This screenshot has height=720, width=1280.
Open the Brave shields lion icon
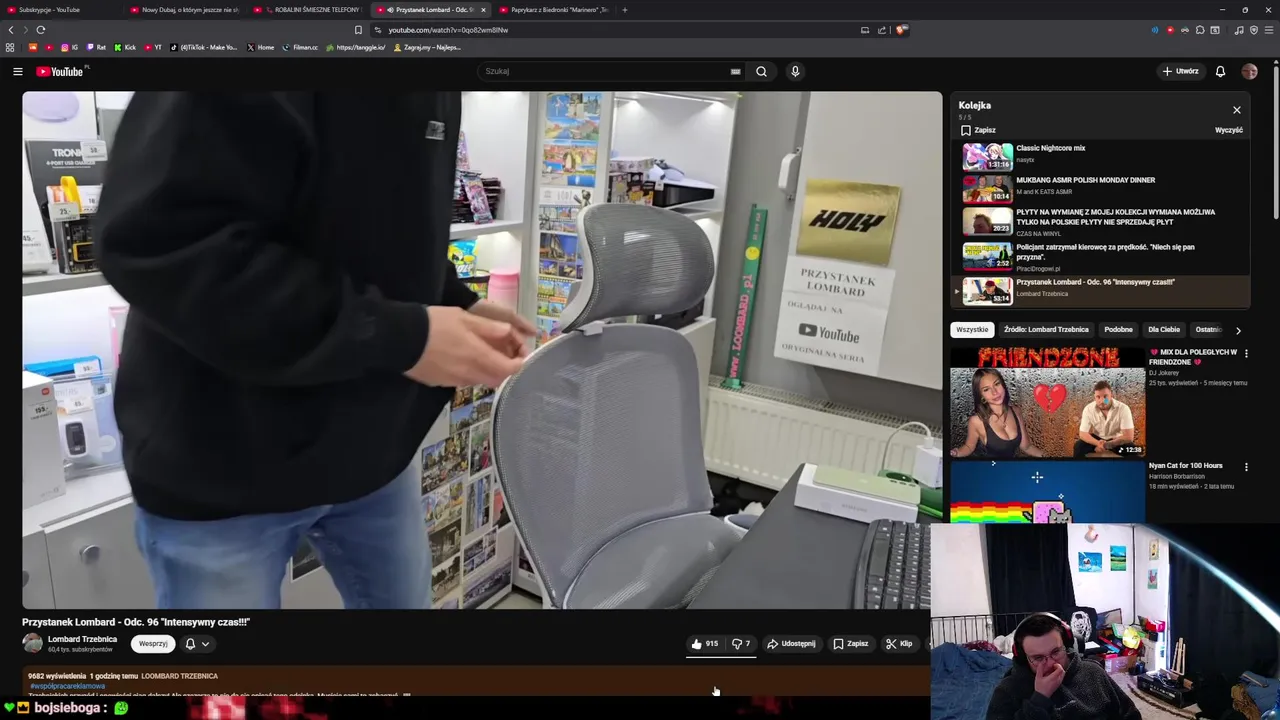901,30
